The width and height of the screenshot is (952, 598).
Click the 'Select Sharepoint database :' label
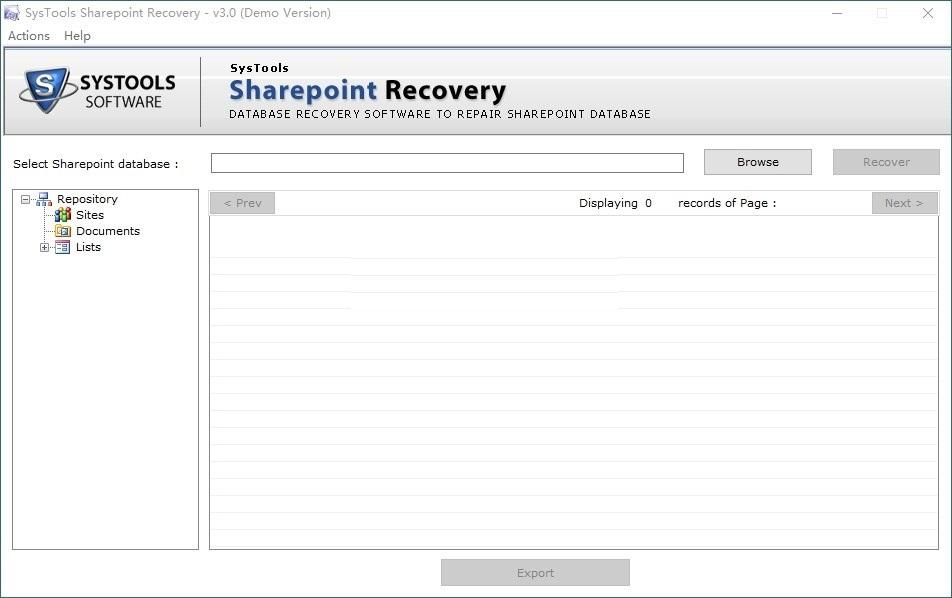96,164
